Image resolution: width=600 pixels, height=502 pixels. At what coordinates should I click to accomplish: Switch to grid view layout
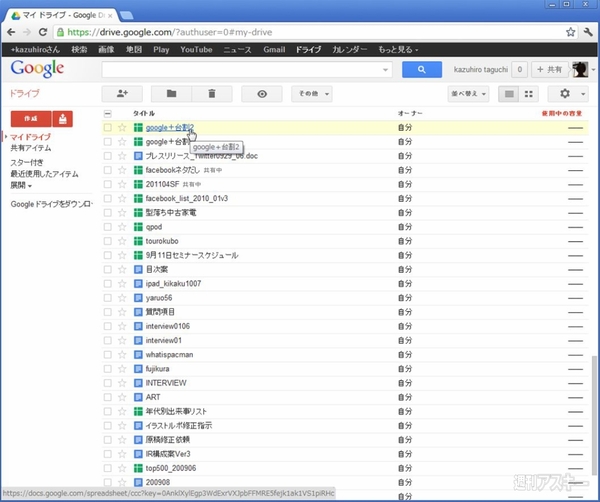click(528, 94)
